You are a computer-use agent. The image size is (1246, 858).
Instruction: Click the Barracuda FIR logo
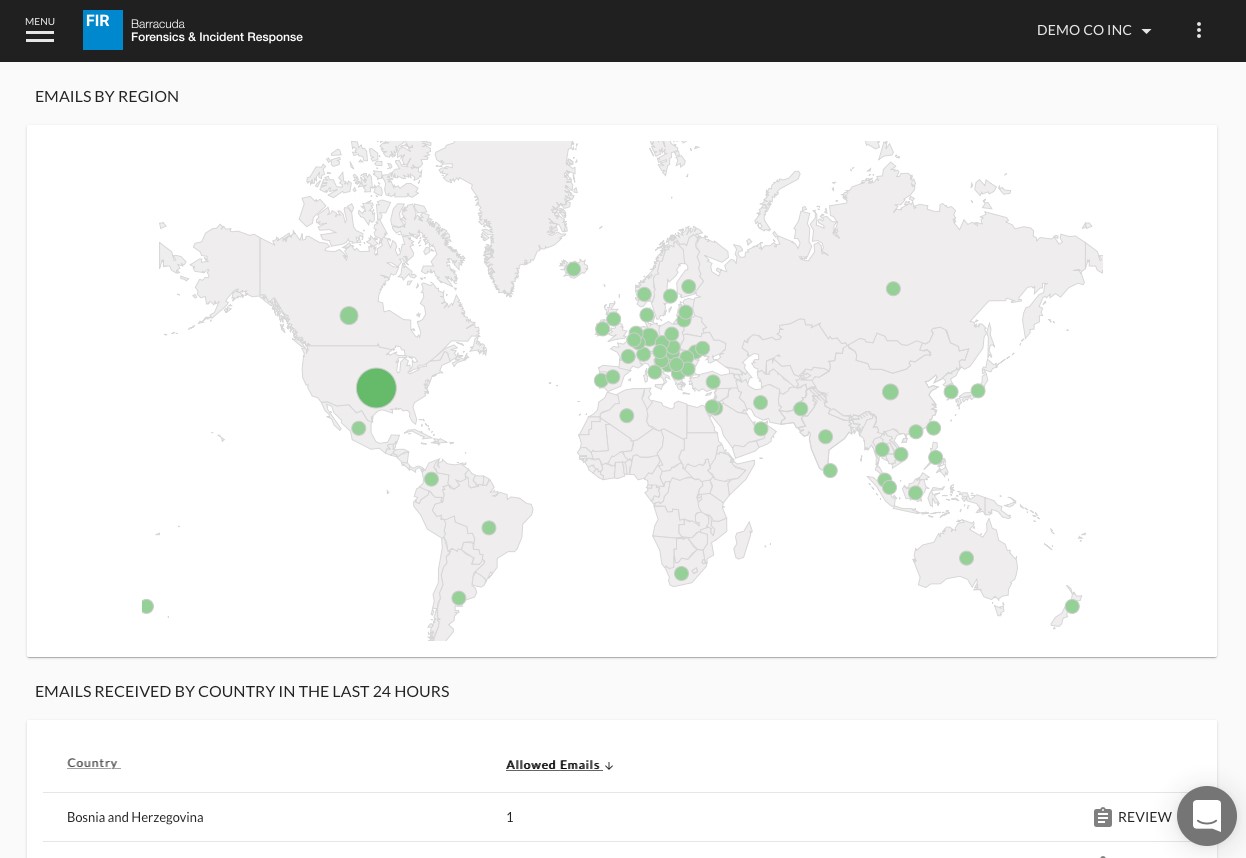pos(103,30)
